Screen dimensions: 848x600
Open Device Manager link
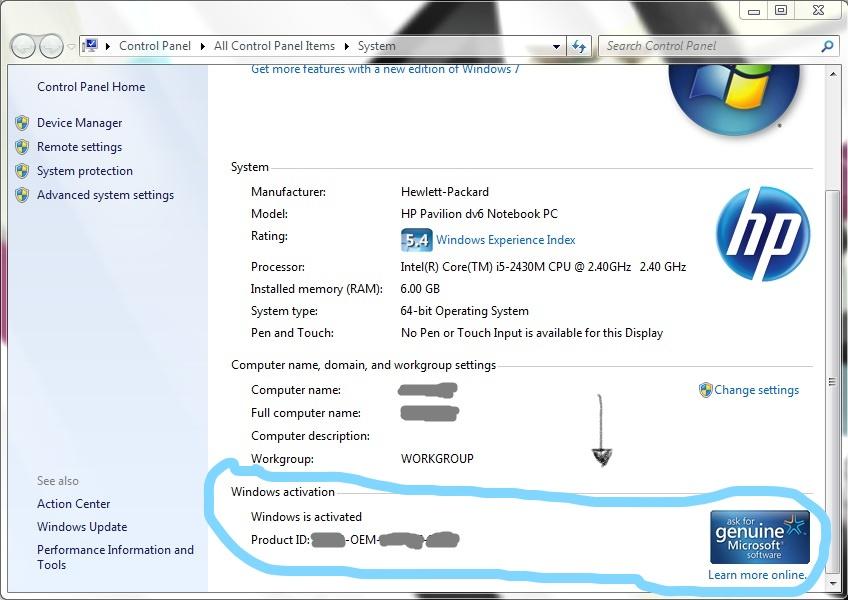[80, 123]
